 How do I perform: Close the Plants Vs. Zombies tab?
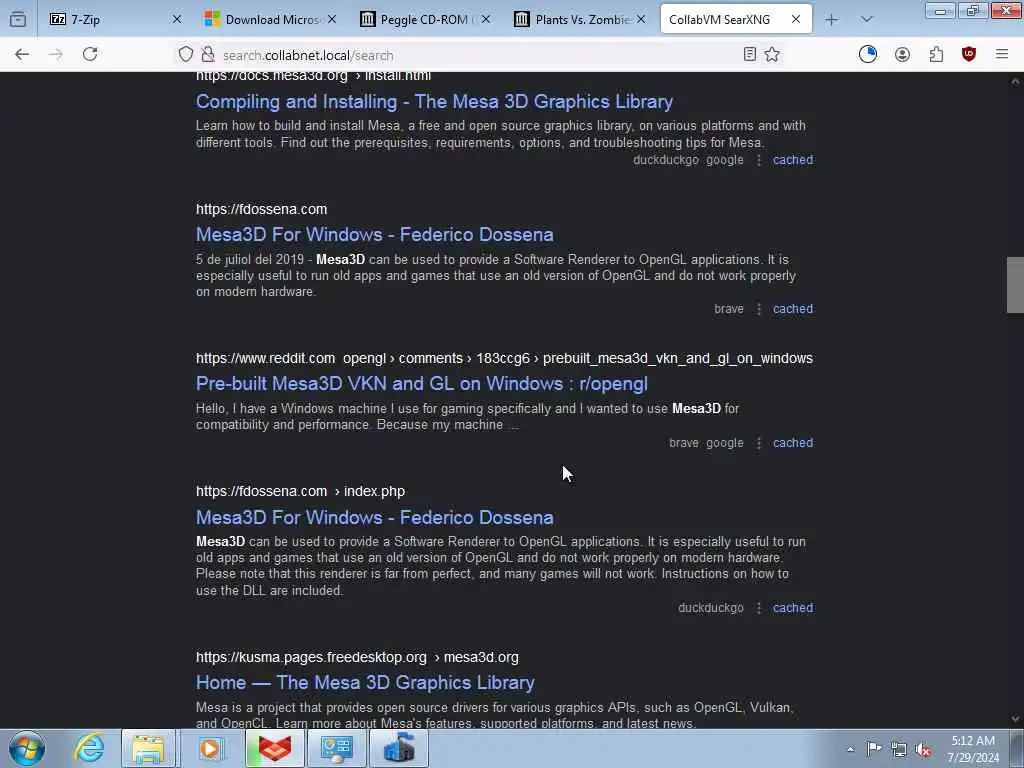pos(641,20)
